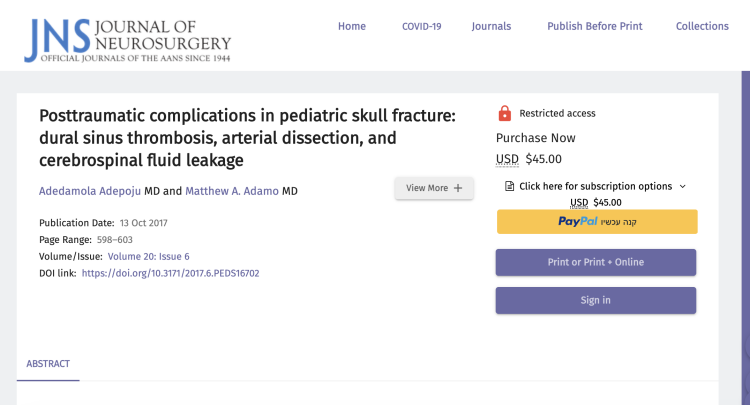The height and width of the screenshot is (405, 750).
Task: Open the Journals menu
Action: [491, 26]
